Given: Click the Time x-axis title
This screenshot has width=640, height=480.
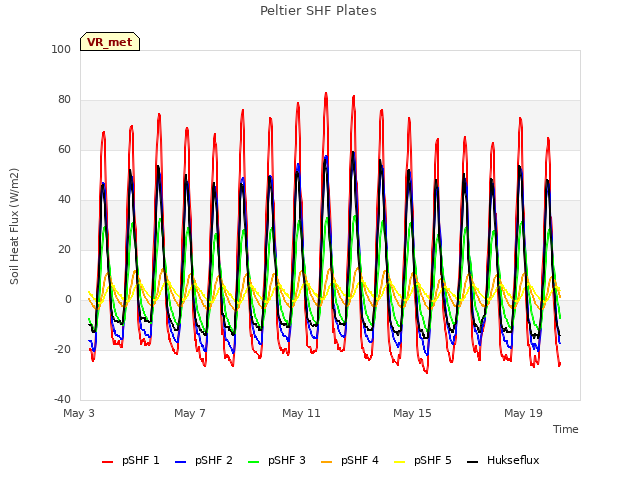Looking at the screenshot, I should (566, 429).
